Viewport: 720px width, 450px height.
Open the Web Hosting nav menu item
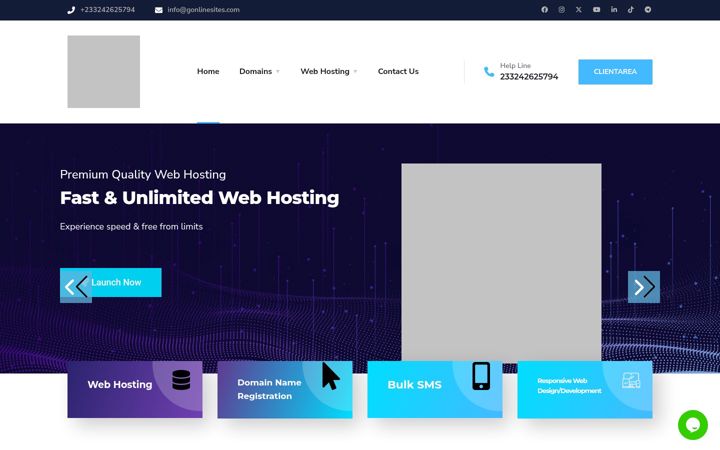click(x=325, y=72)
